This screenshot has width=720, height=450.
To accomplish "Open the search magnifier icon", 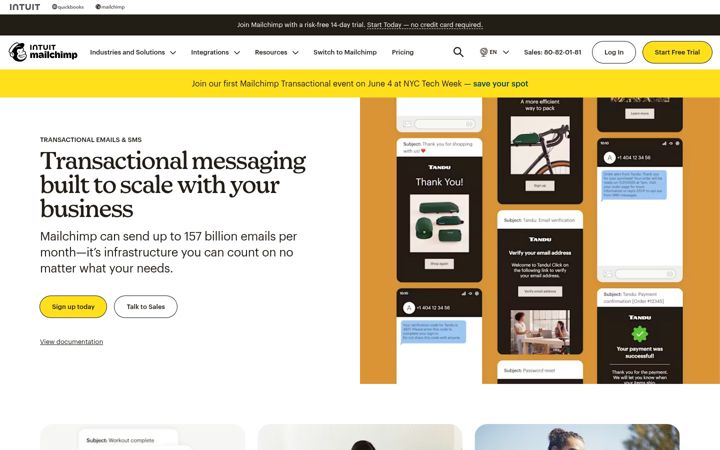I will tap(458, 52).
